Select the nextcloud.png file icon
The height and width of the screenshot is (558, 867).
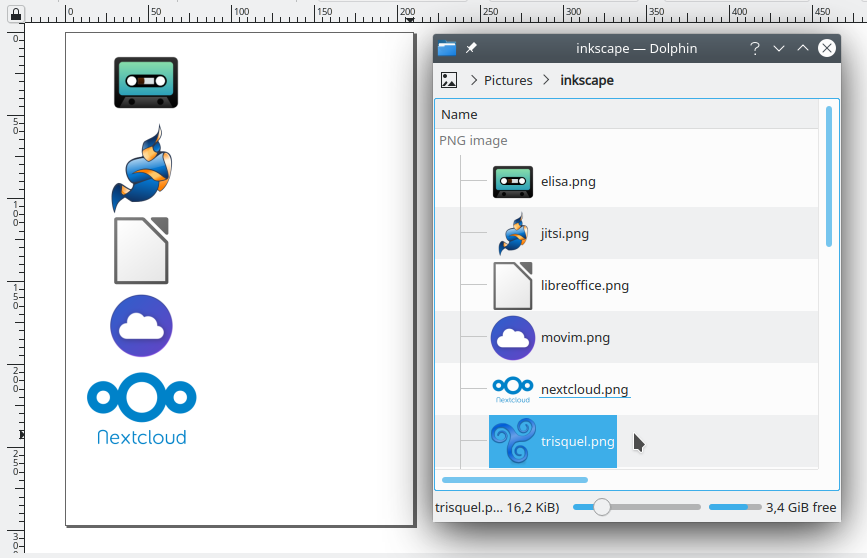(x=513, y=390)
